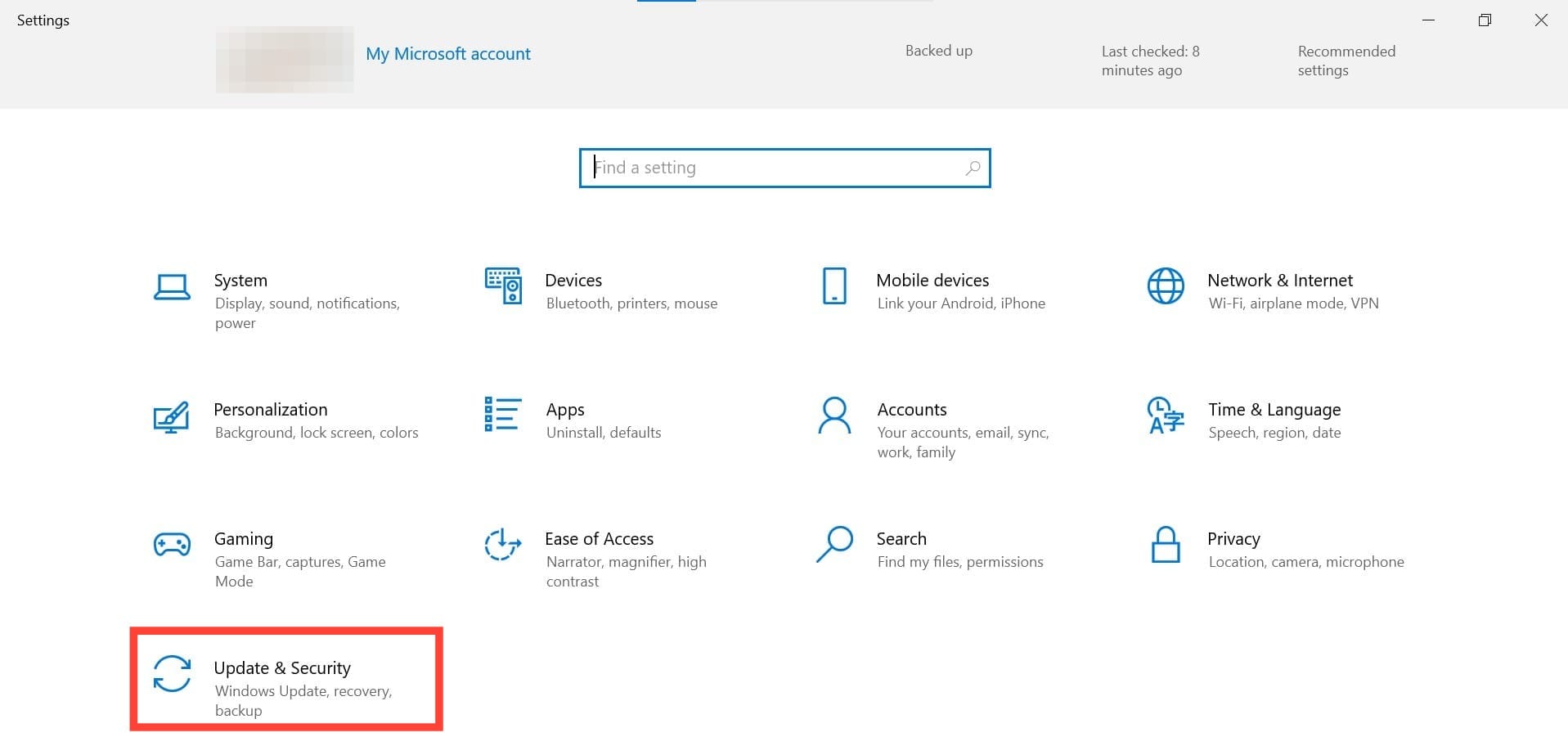Click the magnifier inside the search box
This screenshot has width=1568, height=737.
tap(973, 168)
